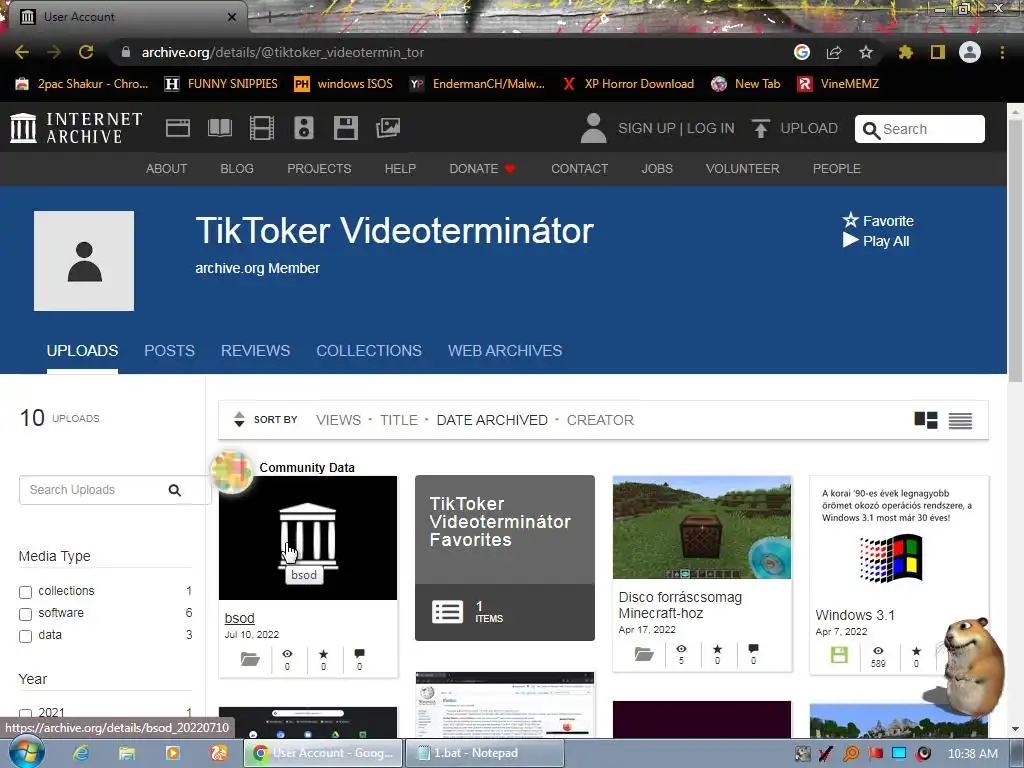Screen dimensions: 1024x768
Task: Reload the page with the refresh icon
Action: pos(86,52)
